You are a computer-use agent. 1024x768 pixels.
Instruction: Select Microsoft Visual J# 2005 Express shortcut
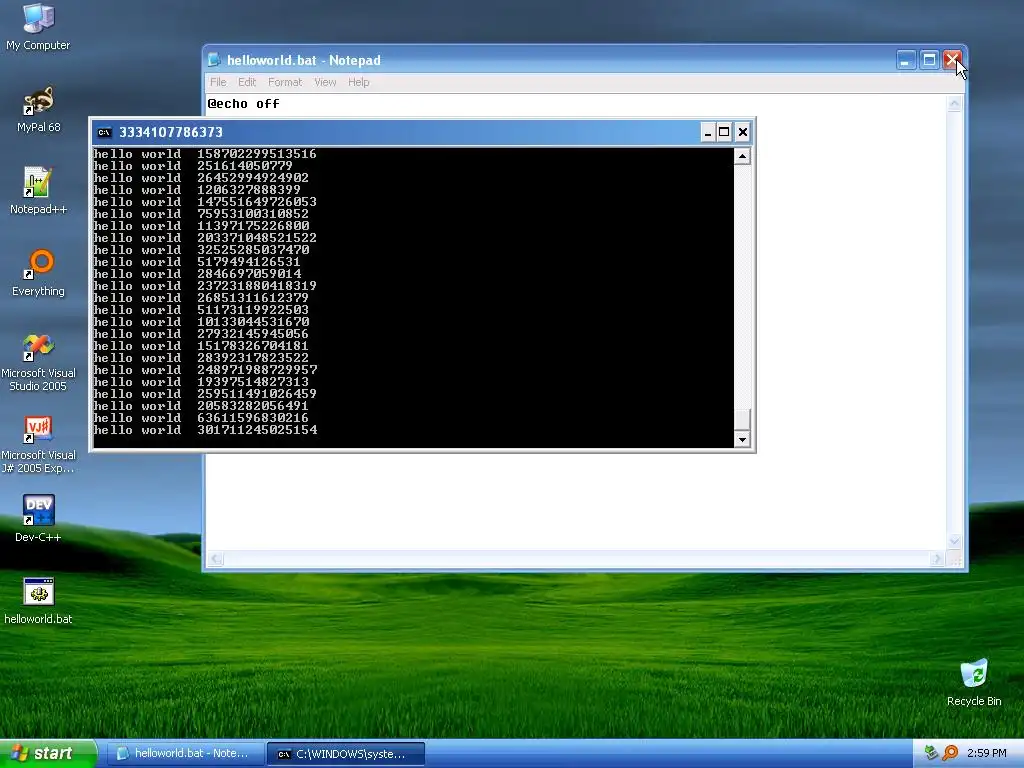point(39,445)
